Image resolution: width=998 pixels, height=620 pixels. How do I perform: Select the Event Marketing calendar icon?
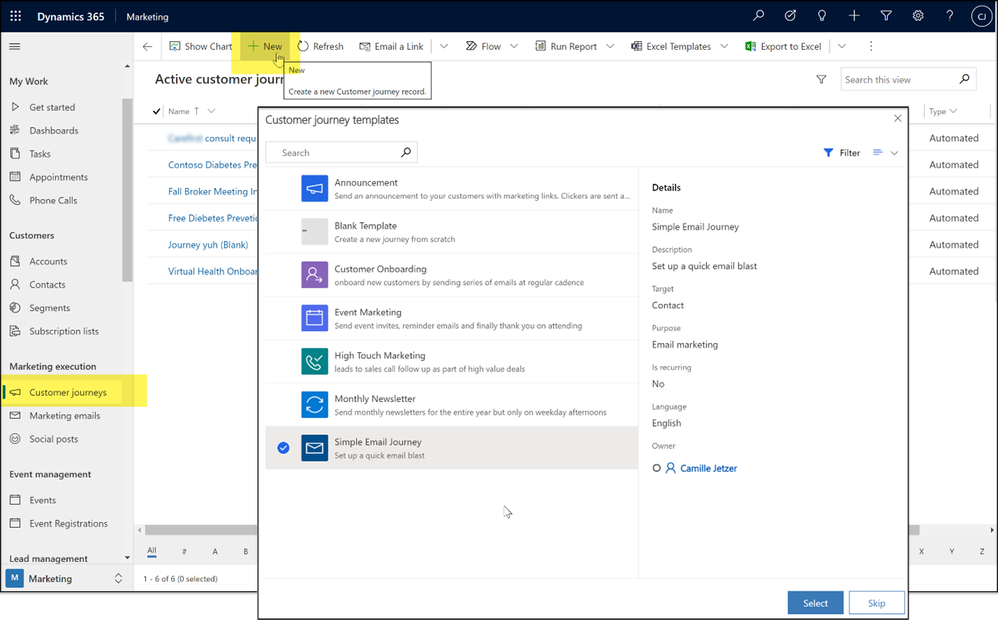pyautogui.click(x=314, y=318)
